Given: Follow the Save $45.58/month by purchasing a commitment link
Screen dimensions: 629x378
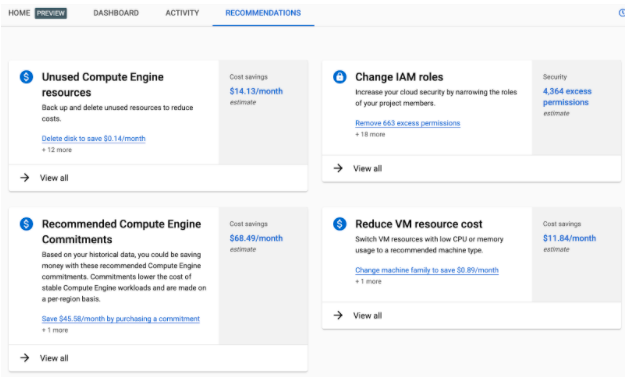Looking at the screenshot, I should tap(121, 319).
